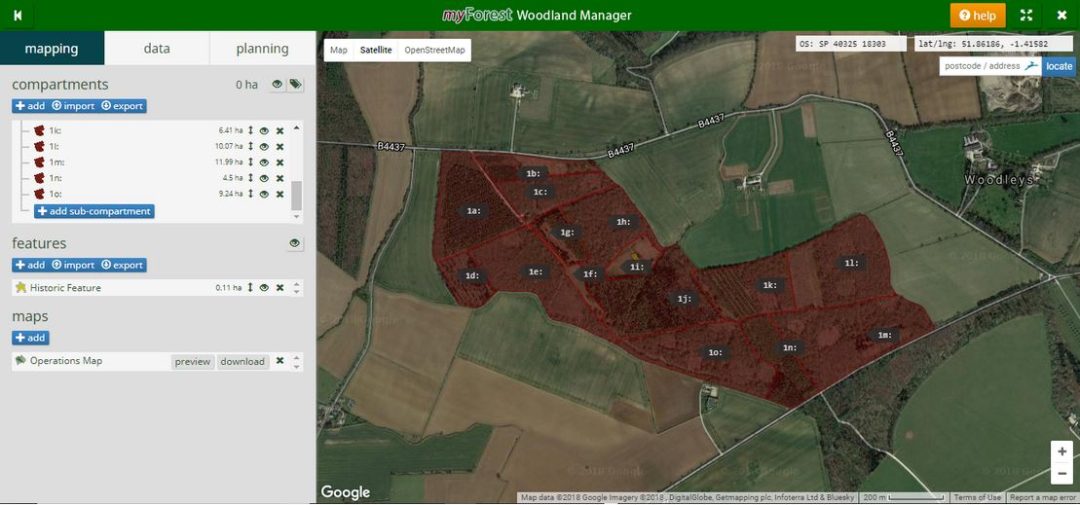This screenshot has width=1080, height=505.
Task: Click reorder arrows on the 6.41 ha row
Action: pyautogui.click(x=251, y=130)
